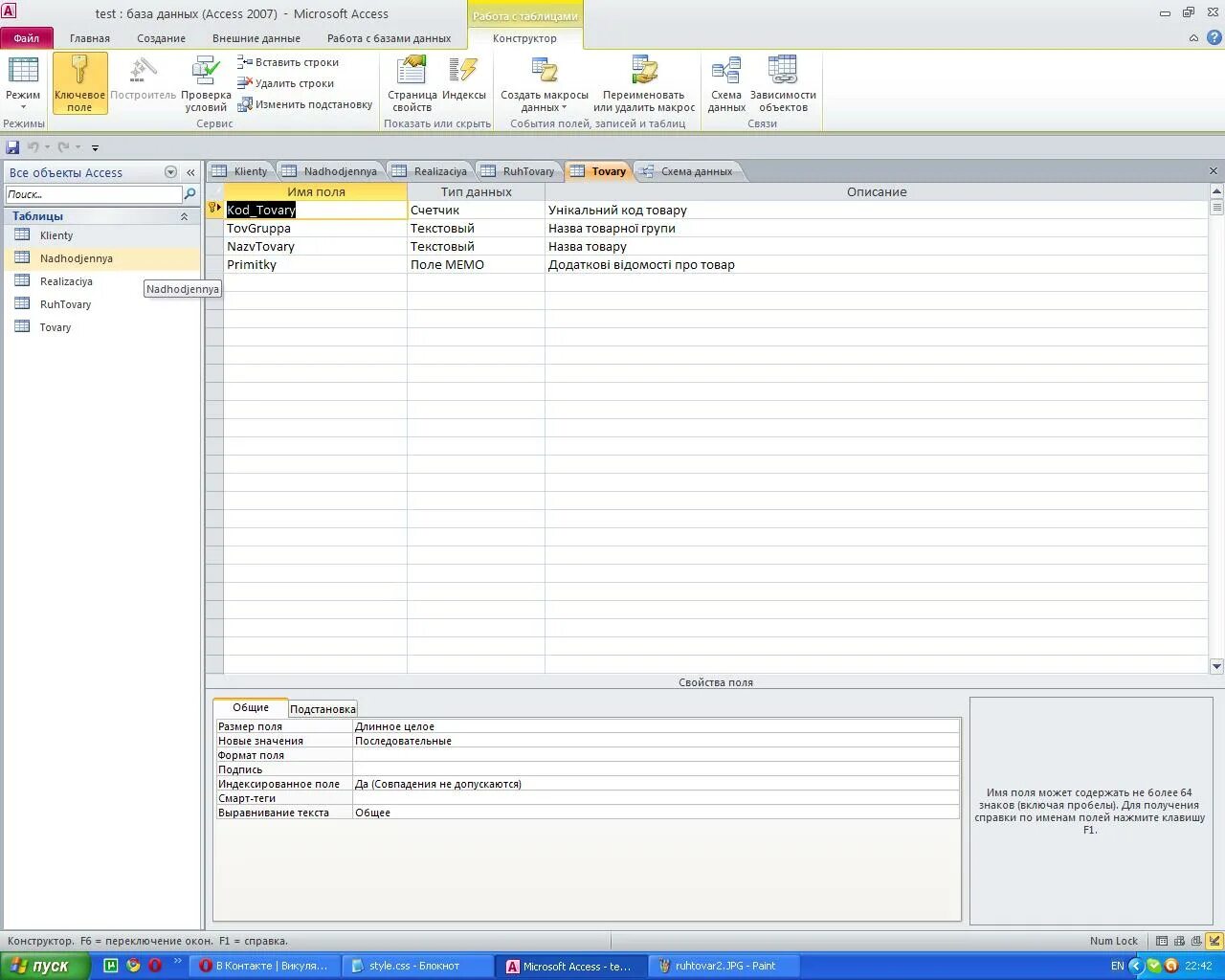Open the Файл tab
Image resolution: width=1225 pixels, height=980 pixels.
point(27,38)
